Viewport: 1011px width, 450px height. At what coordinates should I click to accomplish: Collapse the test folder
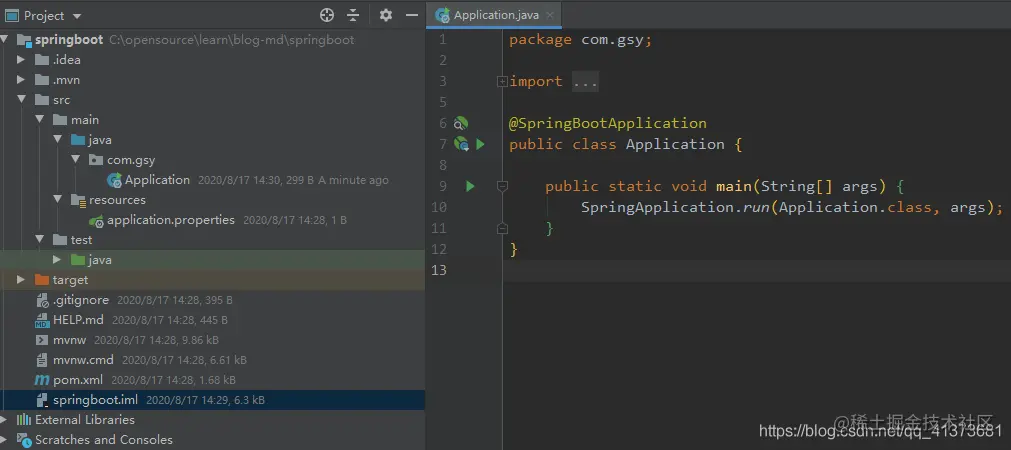coord(39,240)
